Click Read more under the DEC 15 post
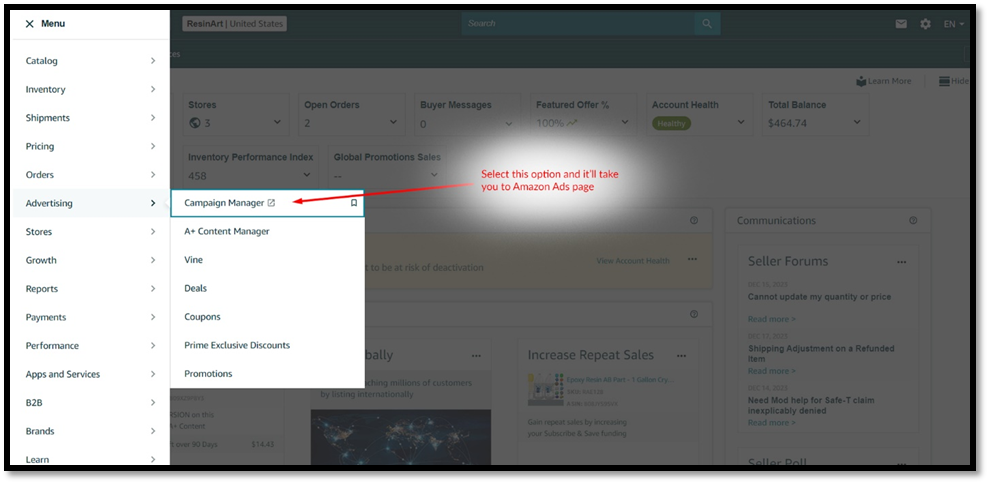 pos(771,319)
